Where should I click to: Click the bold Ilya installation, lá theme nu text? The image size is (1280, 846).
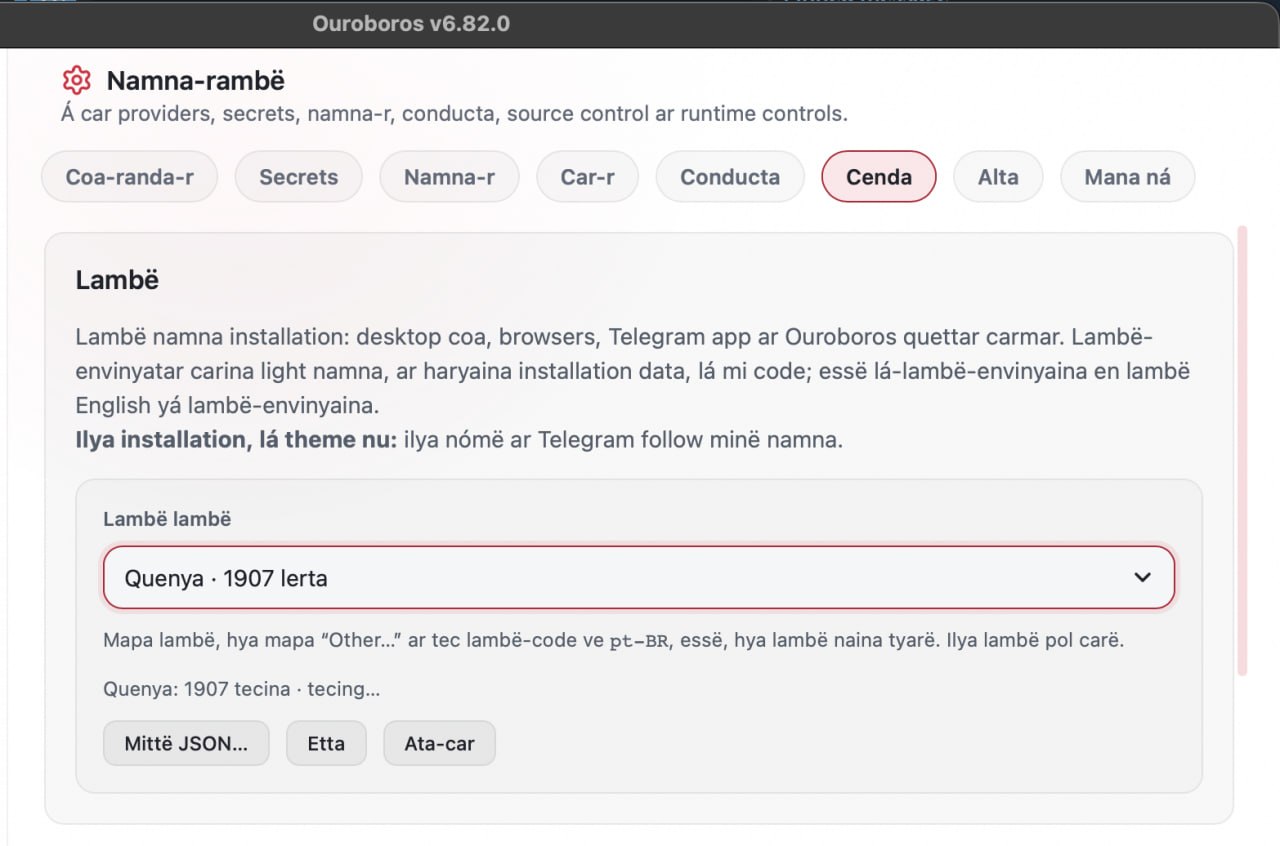tap(237, 439)
